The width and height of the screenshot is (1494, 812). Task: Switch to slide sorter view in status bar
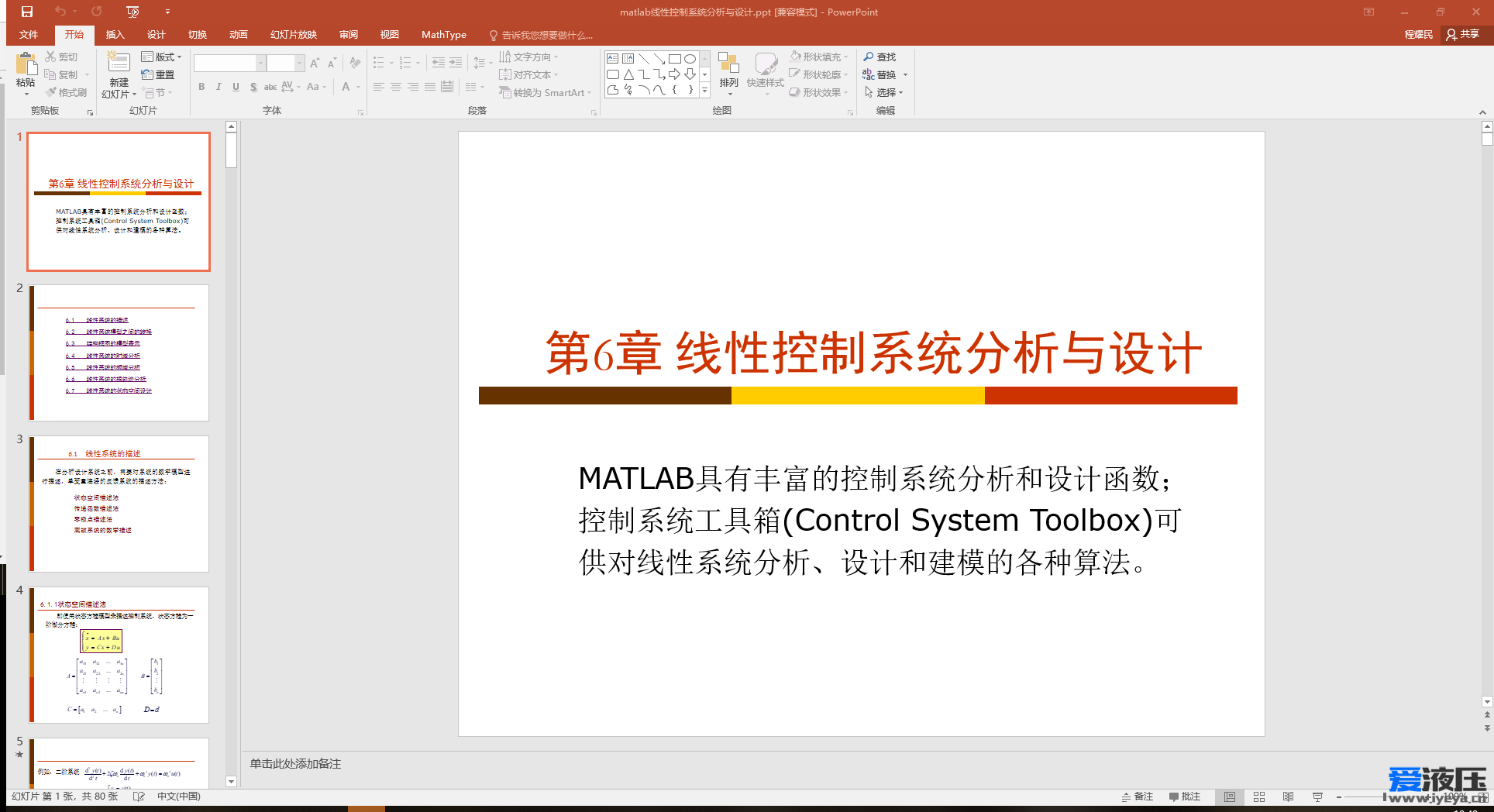1259,797
